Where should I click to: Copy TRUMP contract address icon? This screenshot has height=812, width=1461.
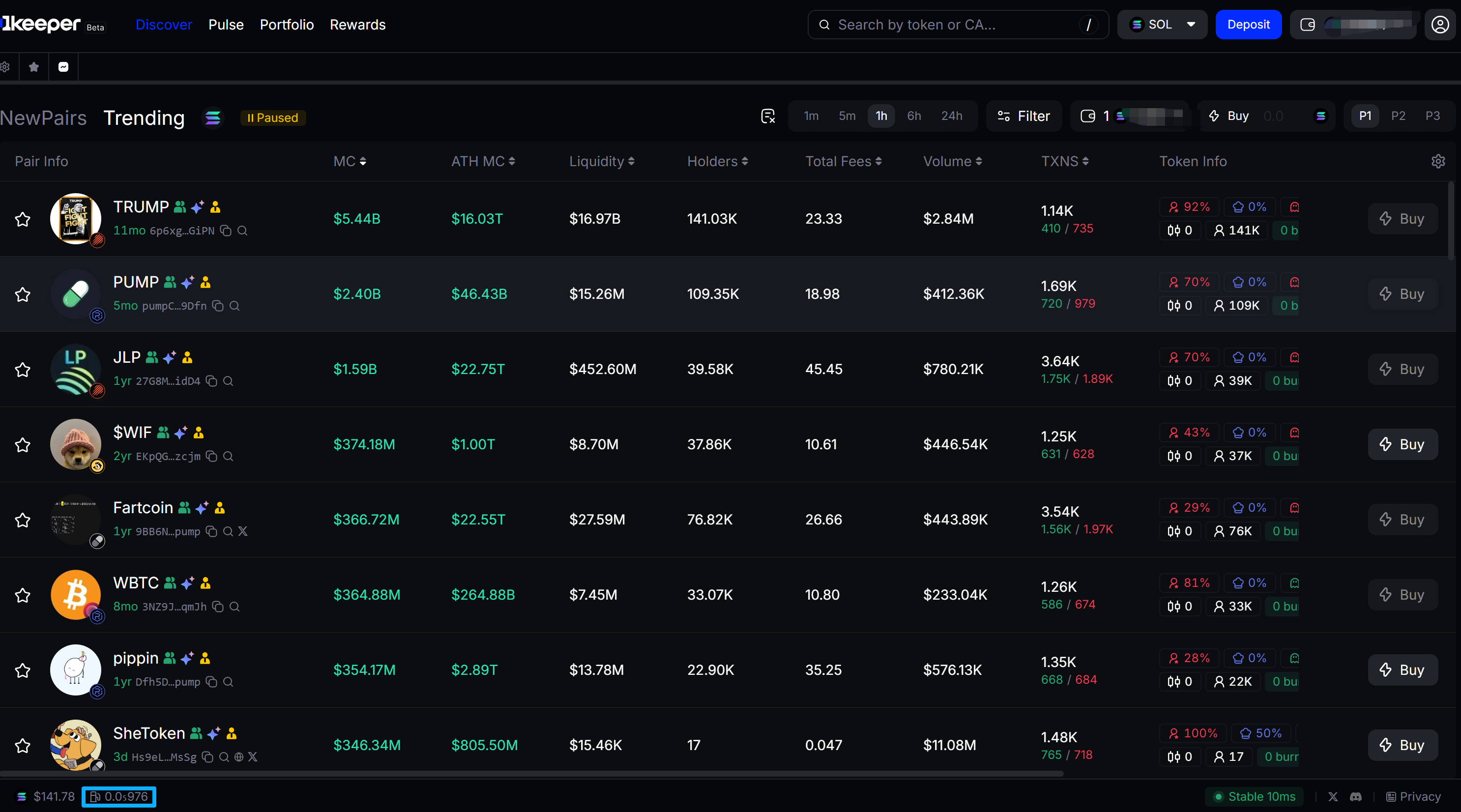tap(226, 231)
